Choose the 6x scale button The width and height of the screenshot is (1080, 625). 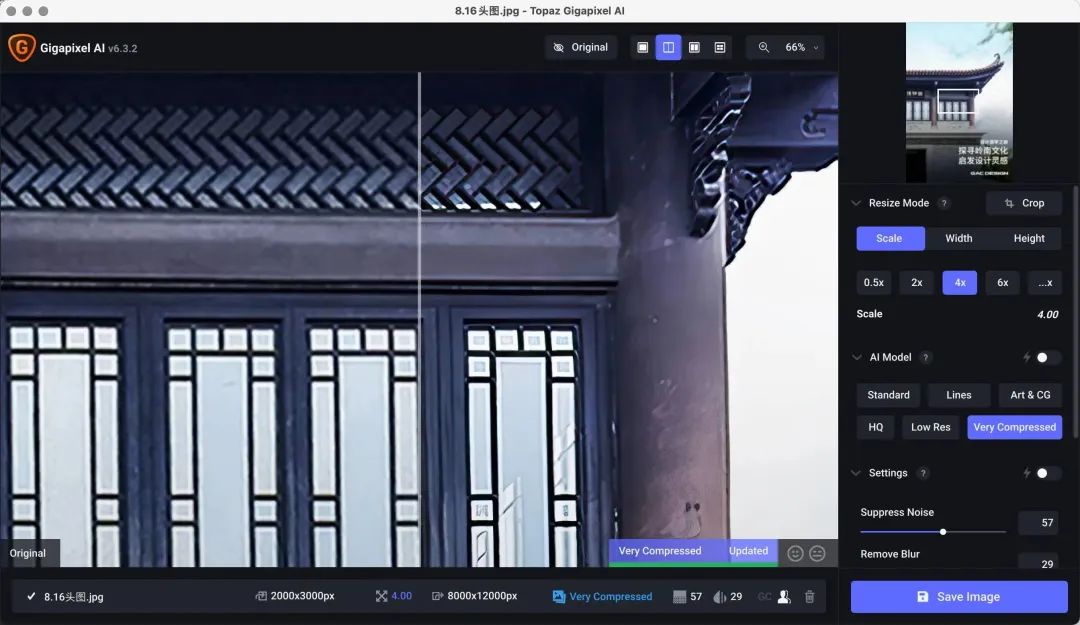coord(1002,283)
